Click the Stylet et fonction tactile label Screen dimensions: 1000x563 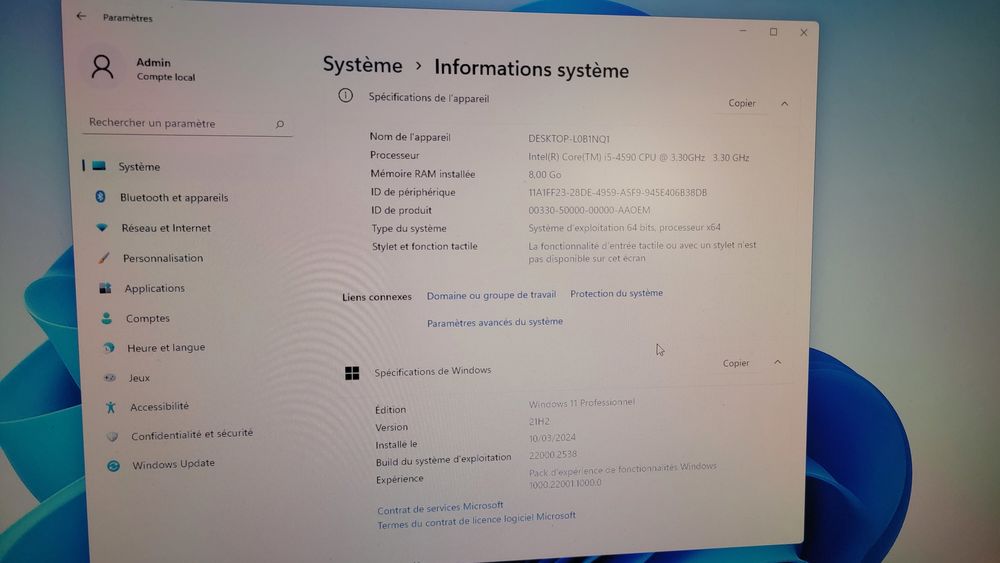[425, 246]
